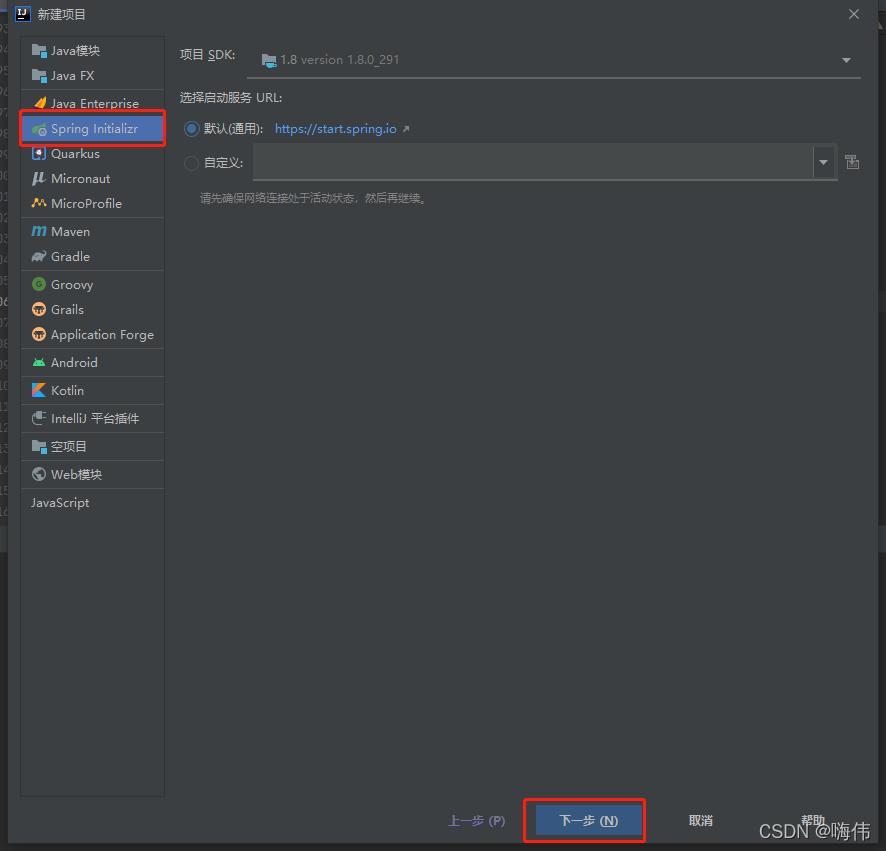Click the Groovy green circle icon
886x851 pixels.
pos(39,284)
